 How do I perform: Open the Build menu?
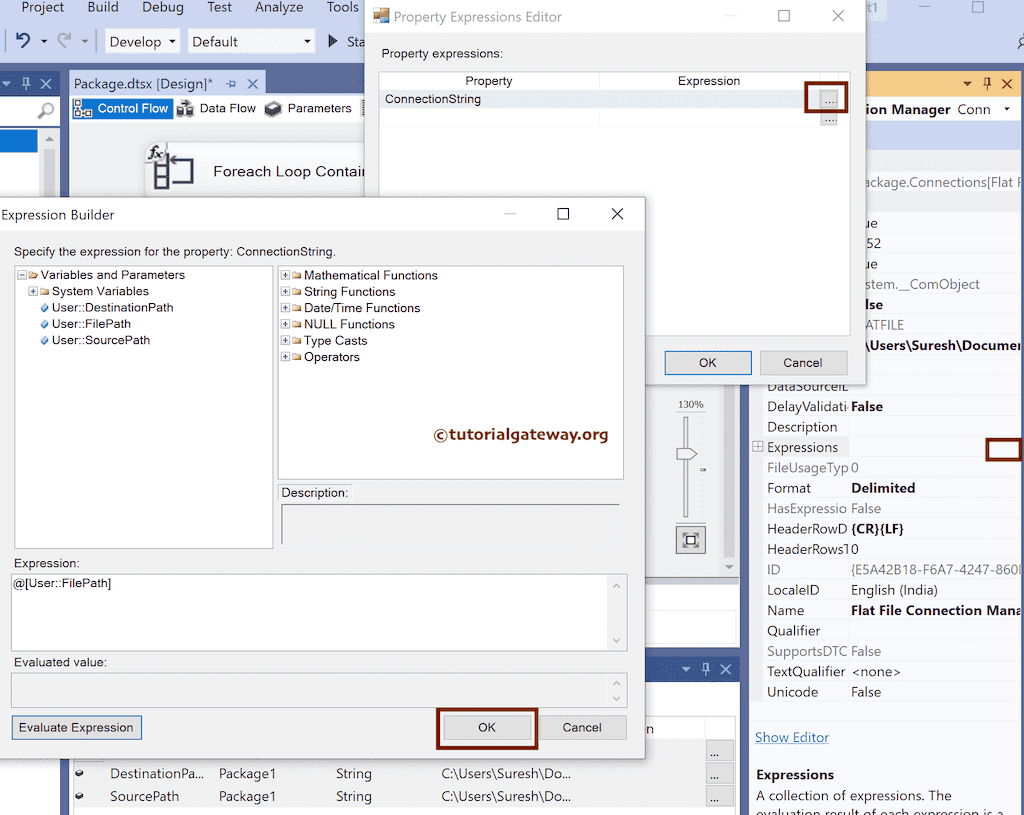(103, 7)
